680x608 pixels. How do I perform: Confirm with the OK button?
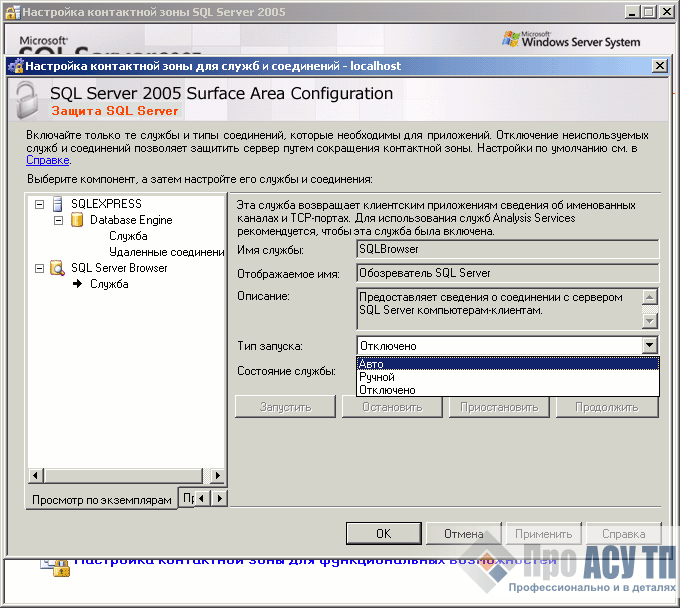click(x=384, y=533)
